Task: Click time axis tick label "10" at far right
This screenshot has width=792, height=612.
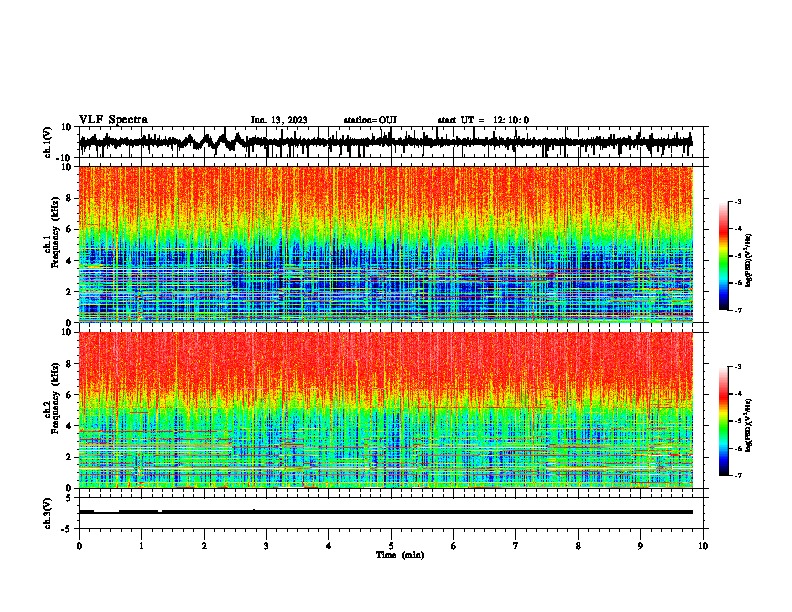Action: click(x=703, y=546)
